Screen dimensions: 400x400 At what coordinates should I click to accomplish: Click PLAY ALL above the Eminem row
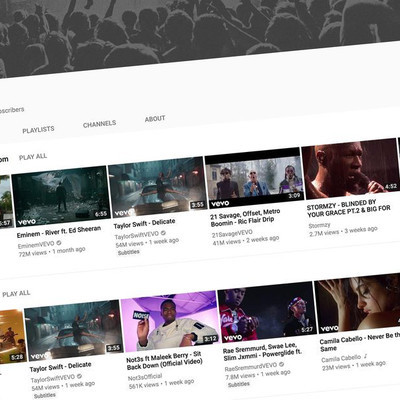pyautogui.click(x=33, y=157)
